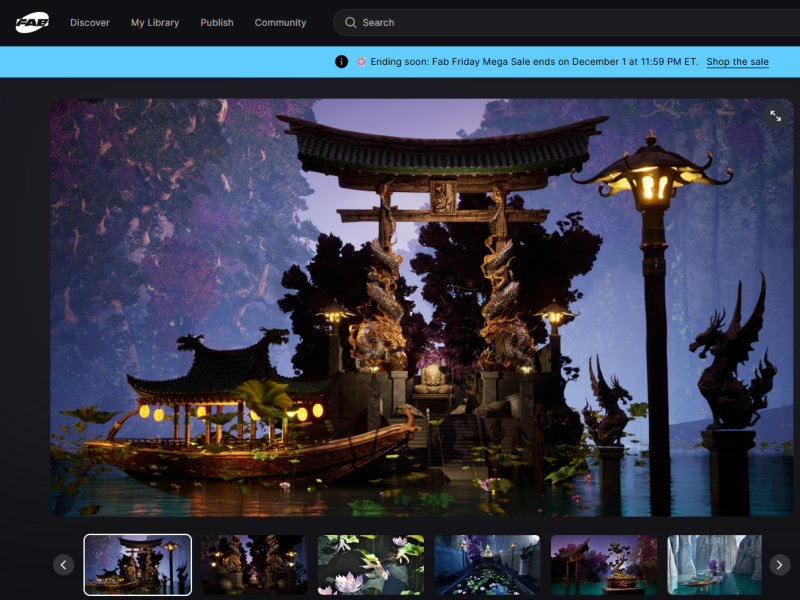Click the info icon in sale banner
Viewport: 800px width, 600px height.
342,62
